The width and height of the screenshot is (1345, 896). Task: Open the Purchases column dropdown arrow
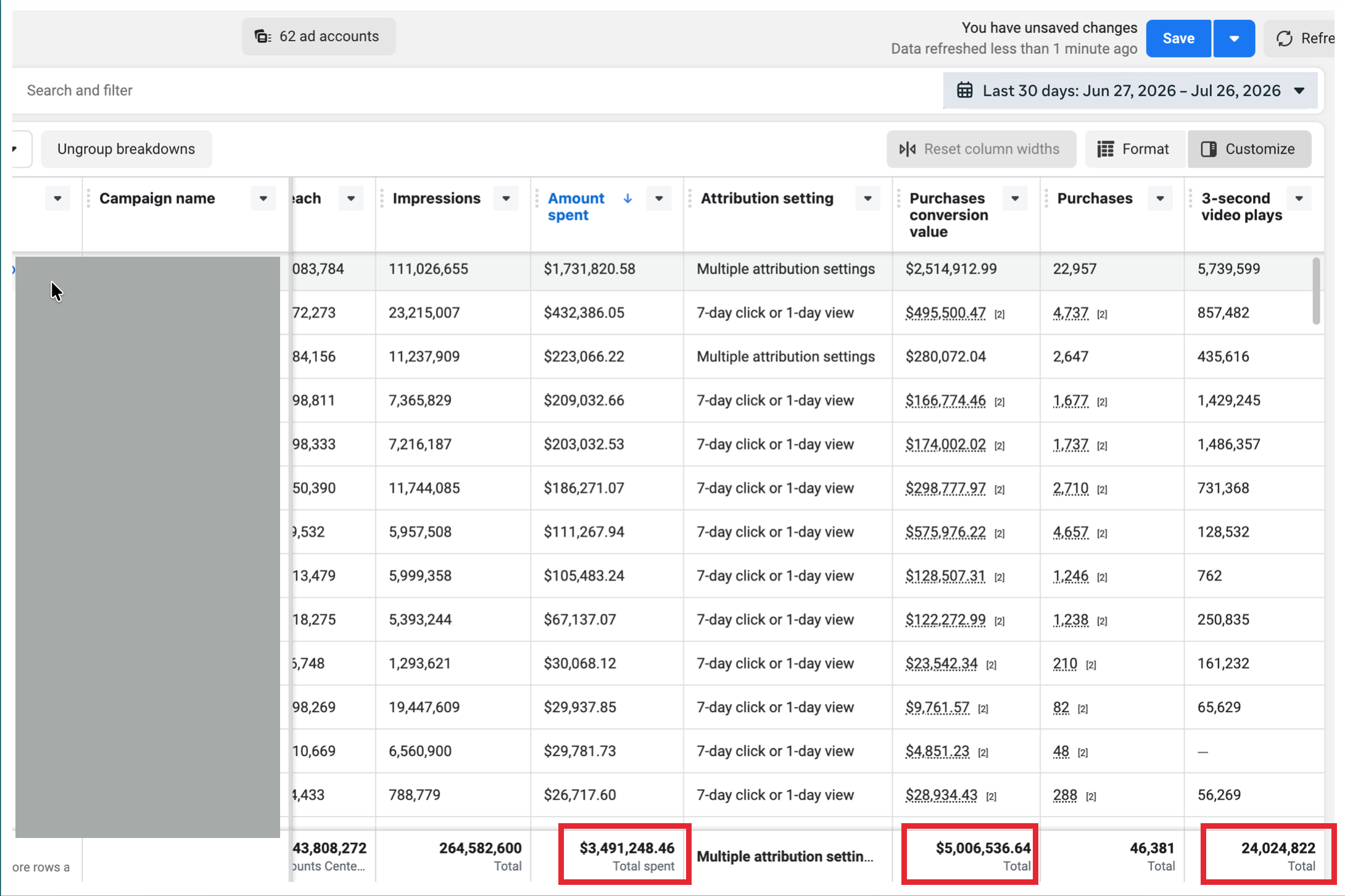(x=1160, y=199)
